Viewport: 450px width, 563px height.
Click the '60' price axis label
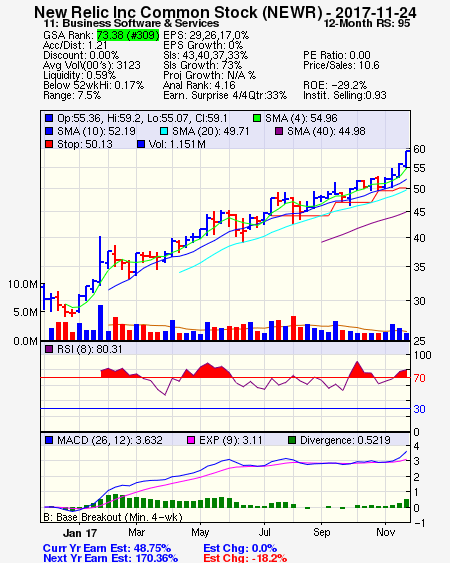[x=419, y=149]
